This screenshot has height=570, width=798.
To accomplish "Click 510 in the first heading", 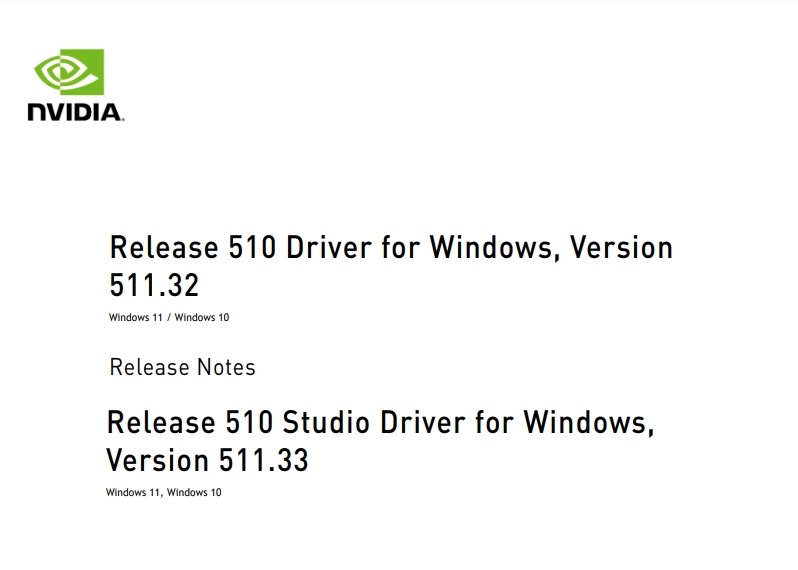I will (252, 247).
